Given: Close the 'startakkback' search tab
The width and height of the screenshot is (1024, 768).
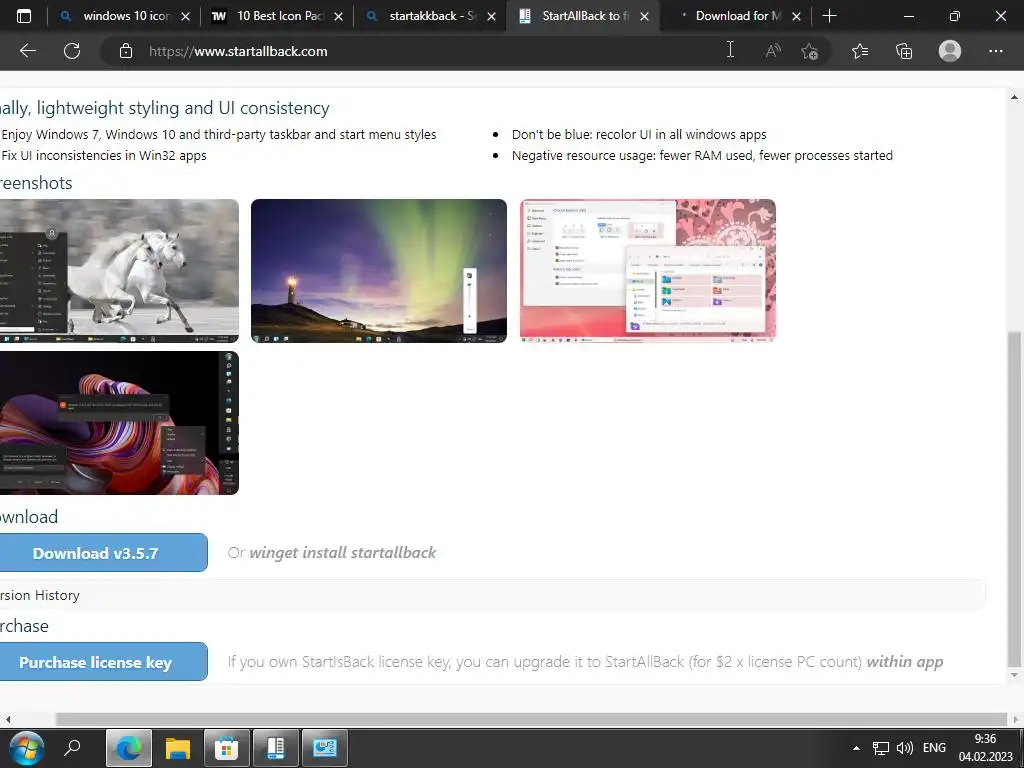Looking at the screenshot, I should (x=491, y=16).
